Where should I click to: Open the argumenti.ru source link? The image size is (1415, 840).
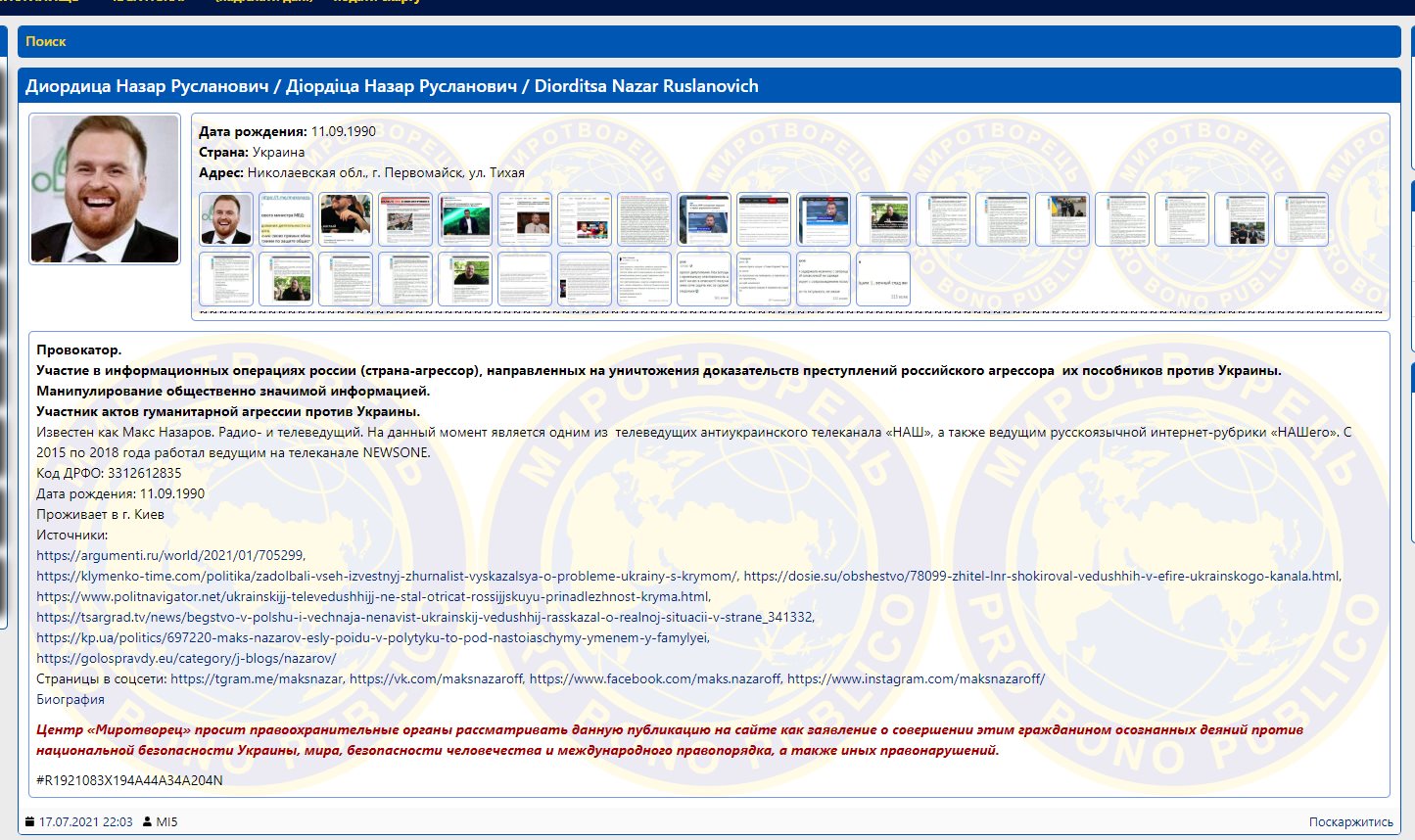click(169, 555)
